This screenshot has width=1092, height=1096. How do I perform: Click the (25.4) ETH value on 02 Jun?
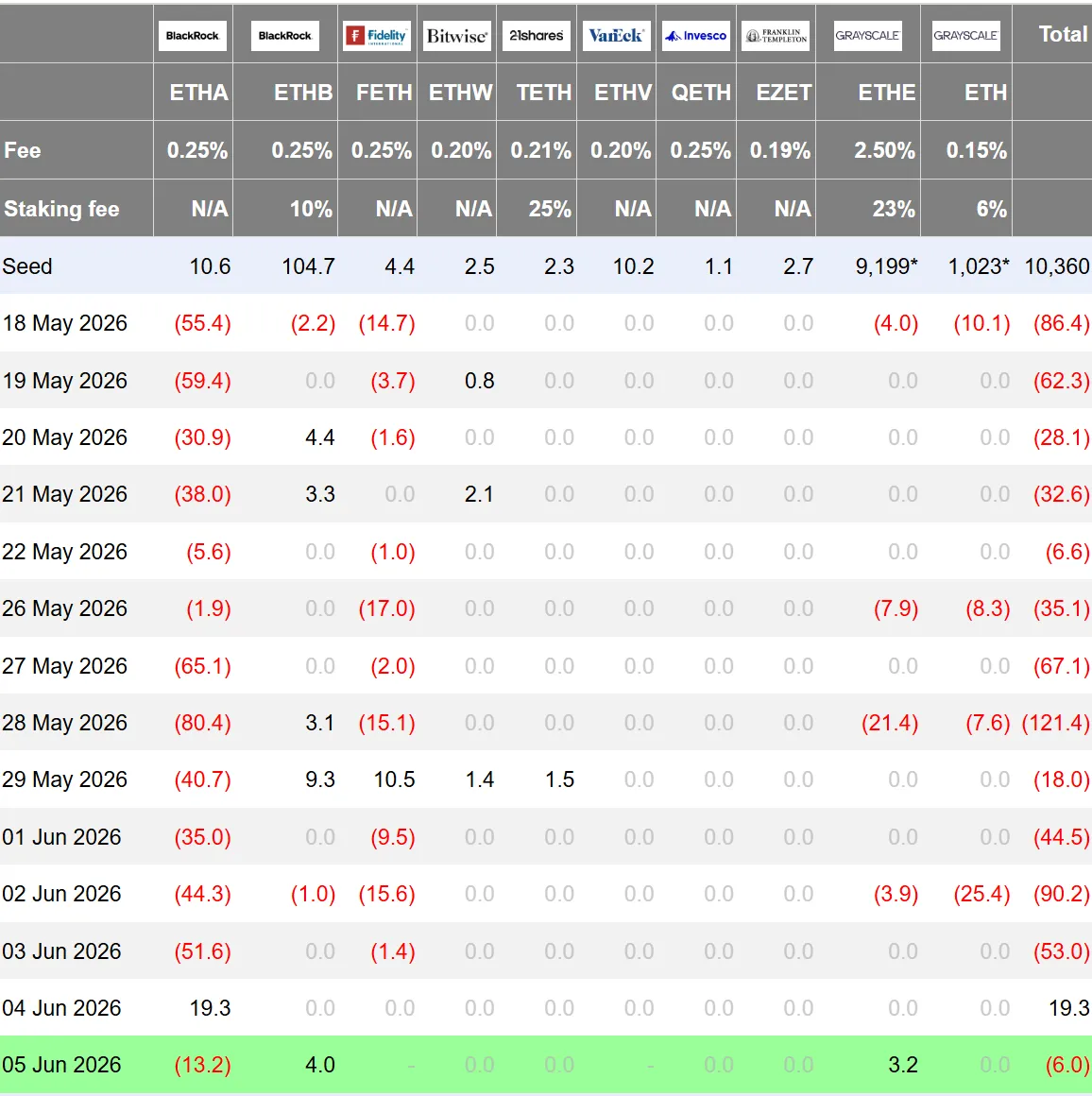pos(982,893)
